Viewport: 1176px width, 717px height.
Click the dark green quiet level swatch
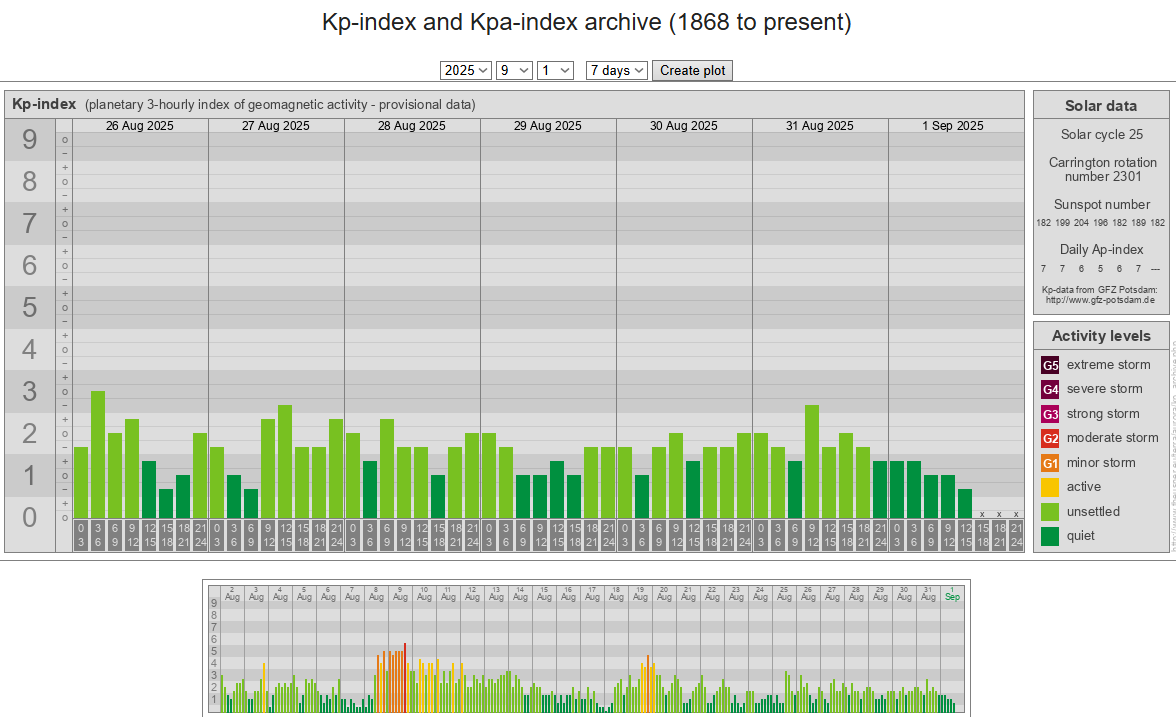(1050, 536)
